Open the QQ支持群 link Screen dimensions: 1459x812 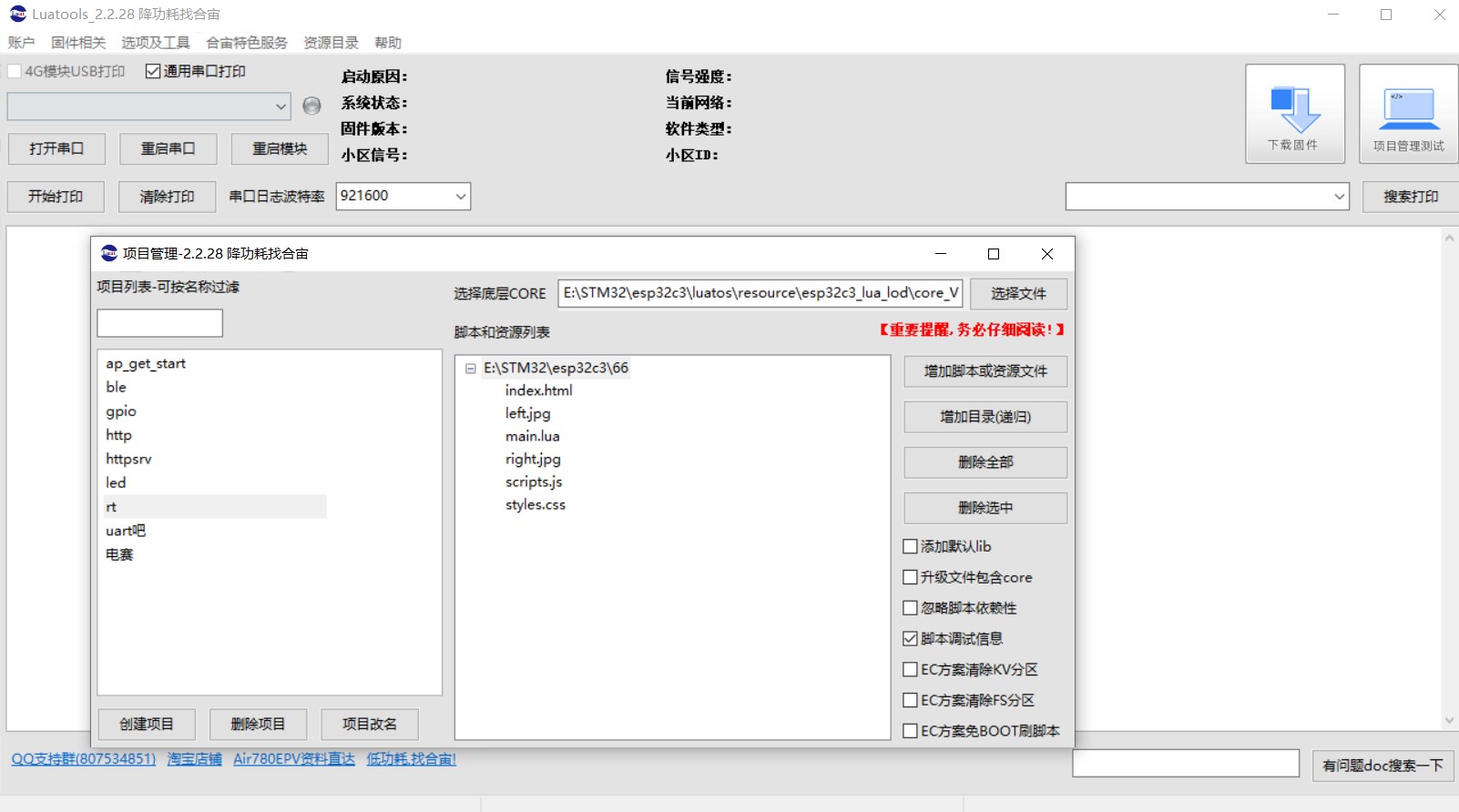(x=83, y=759)
